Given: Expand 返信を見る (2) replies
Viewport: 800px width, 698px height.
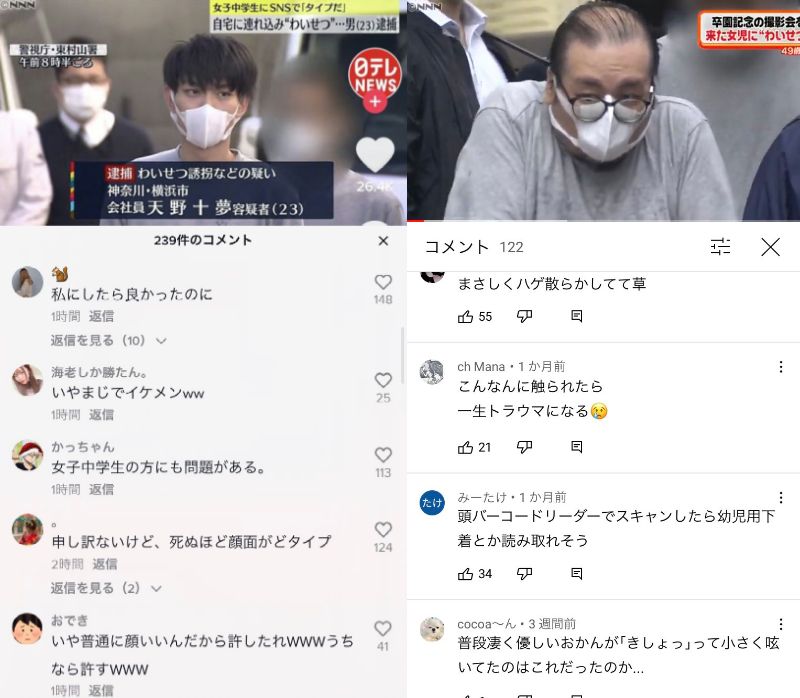Looking at the screenshot, I should pyautogui.click(x=106, y=588).
